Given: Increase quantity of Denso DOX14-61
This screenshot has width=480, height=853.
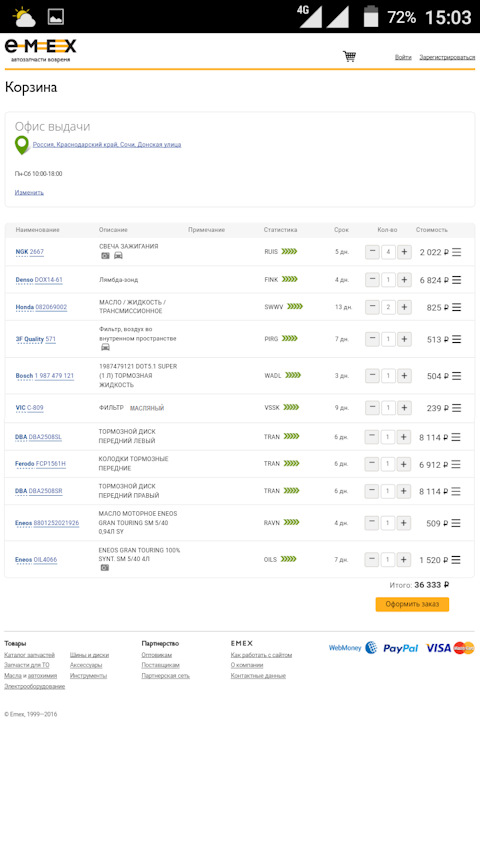Looking at the screenshot, I should click(404, 280).
